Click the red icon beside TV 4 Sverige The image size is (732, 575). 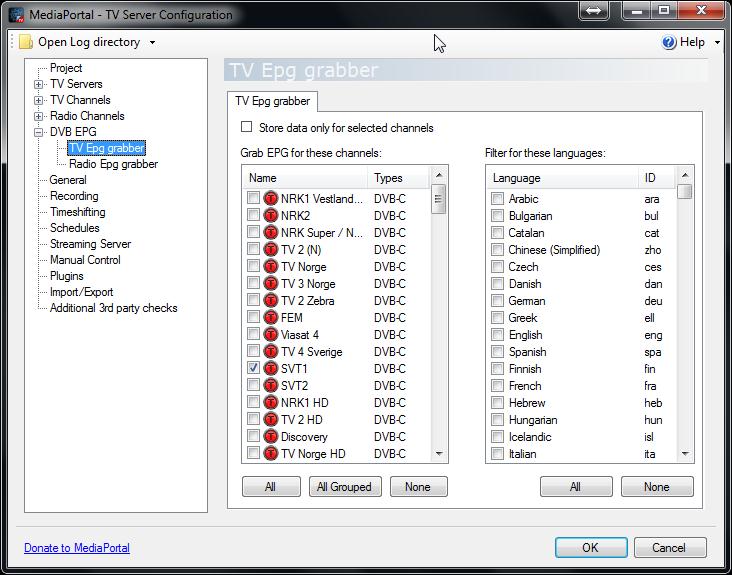(271, 351)
